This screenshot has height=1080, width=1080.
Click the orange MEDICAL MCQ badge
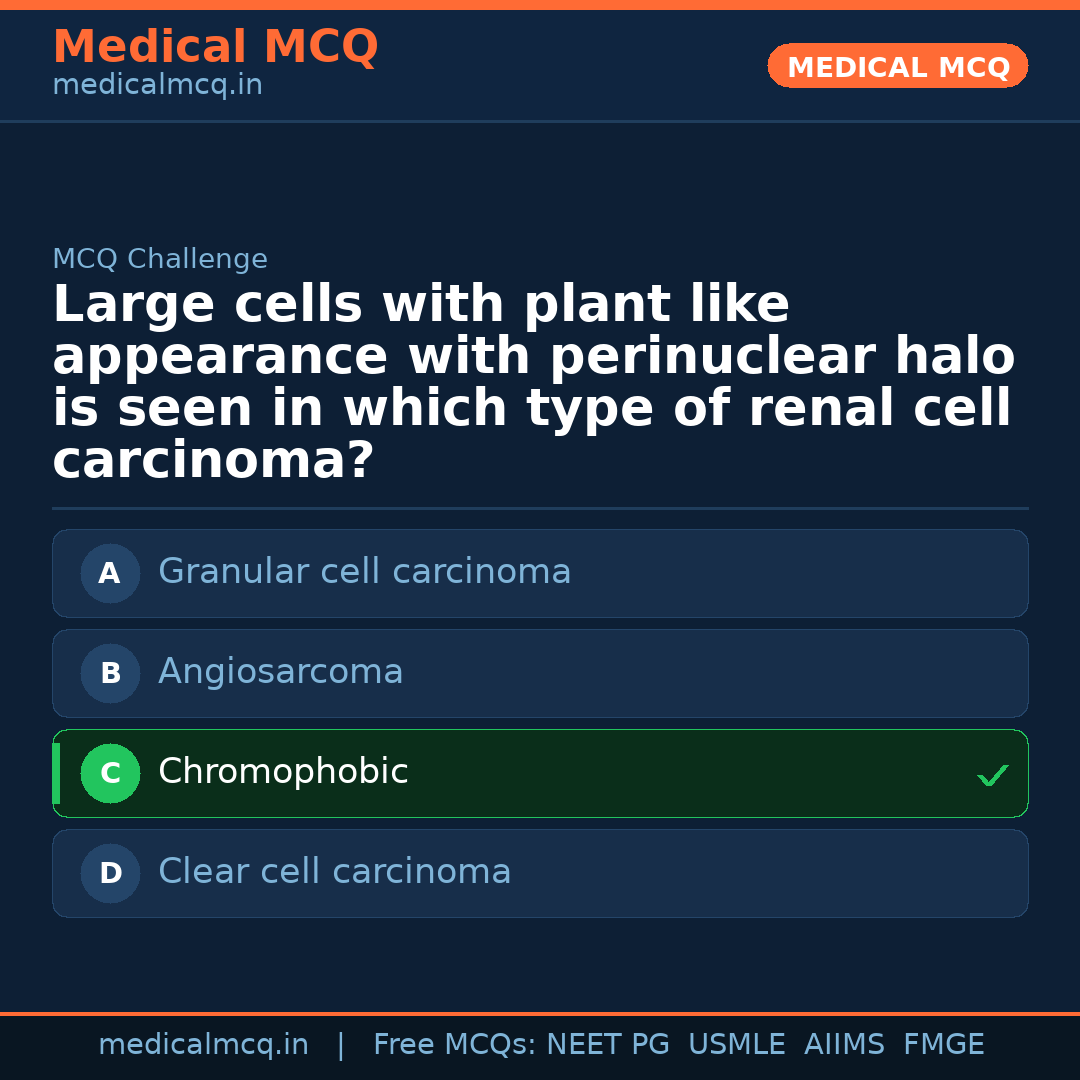pos(897,67)
